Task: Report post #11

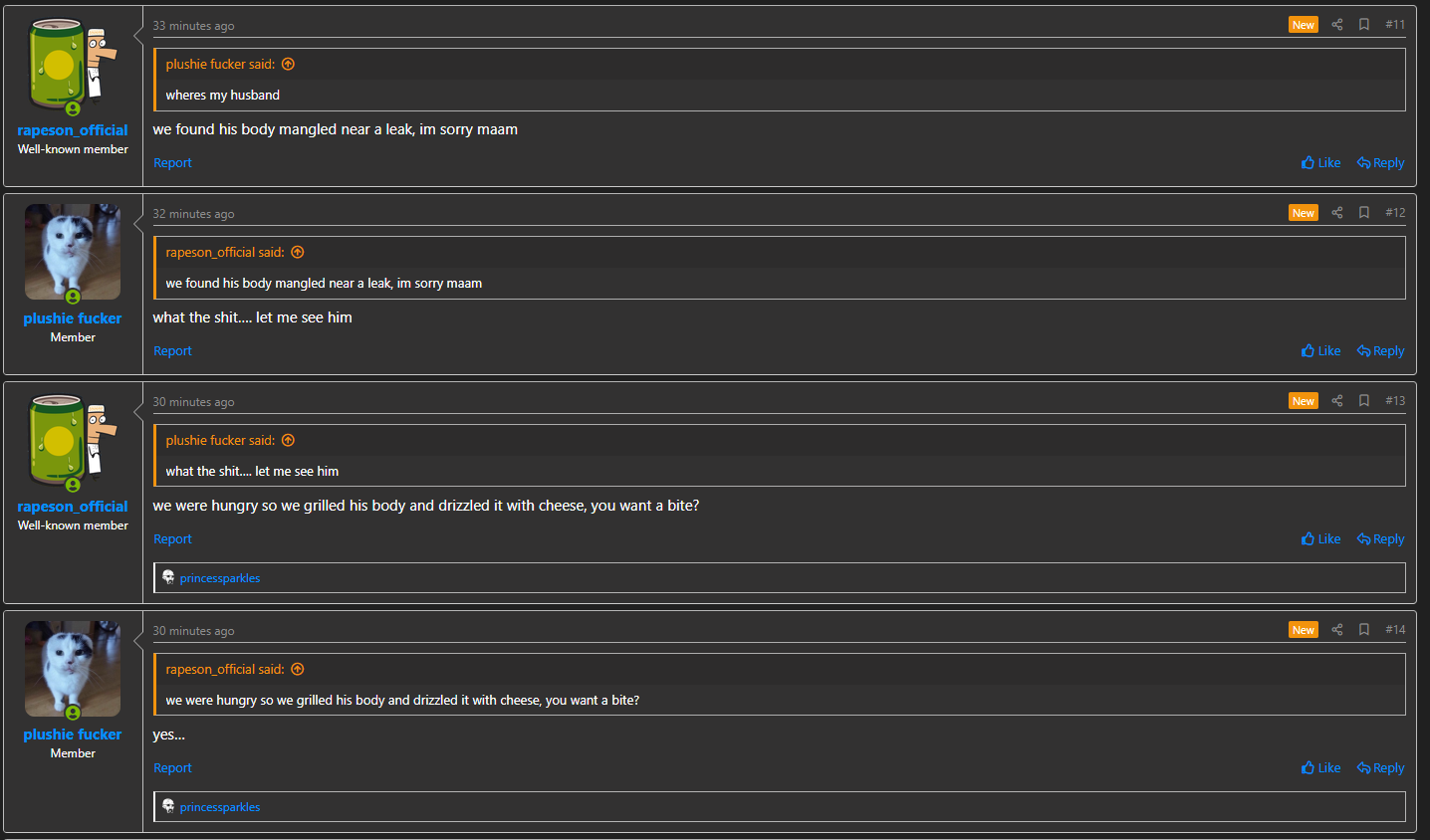Action: point(172,162)
